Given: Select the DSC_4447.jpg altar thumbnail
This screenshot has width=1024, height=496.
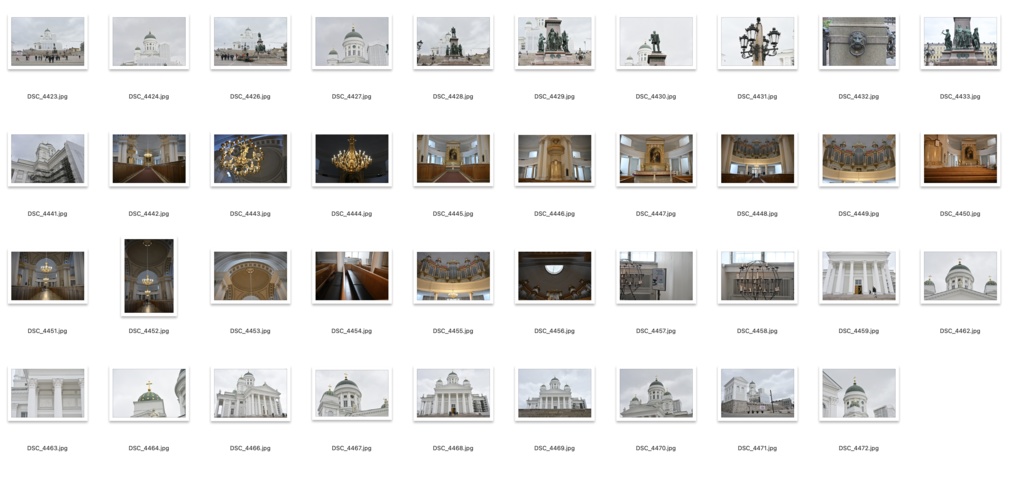Looking at the screenshot, I should 656,159.
